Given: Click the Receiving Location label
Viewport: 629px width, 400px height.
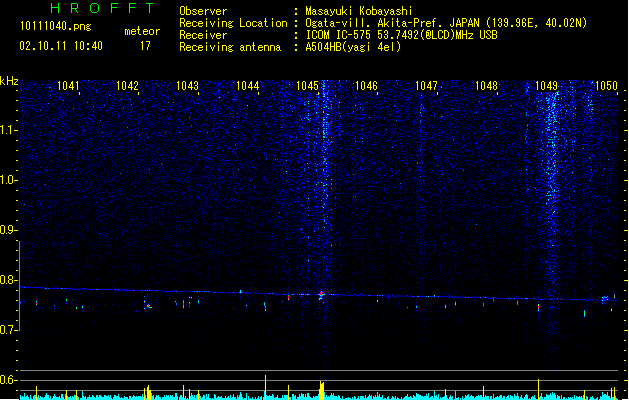Looking at the screenshot, I should coord(233,23).
